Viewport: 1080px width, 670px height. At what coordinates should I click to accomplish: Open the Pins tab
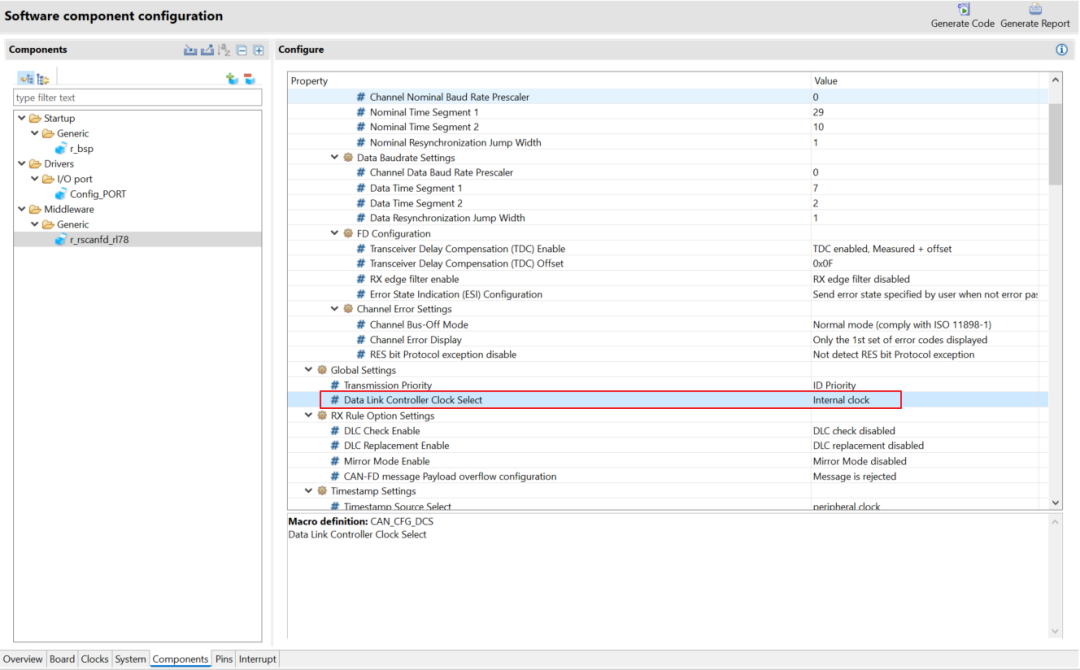(224, 659)
